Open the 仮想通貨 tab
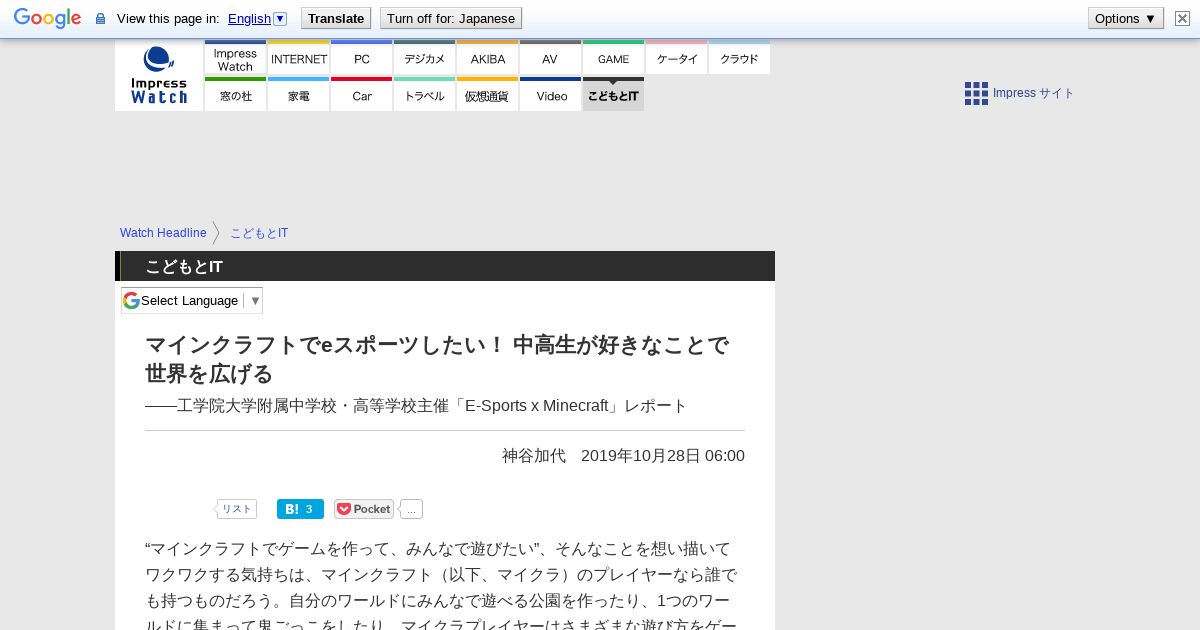This screenshot has width=1200, height=630. (x=487, y=95)
